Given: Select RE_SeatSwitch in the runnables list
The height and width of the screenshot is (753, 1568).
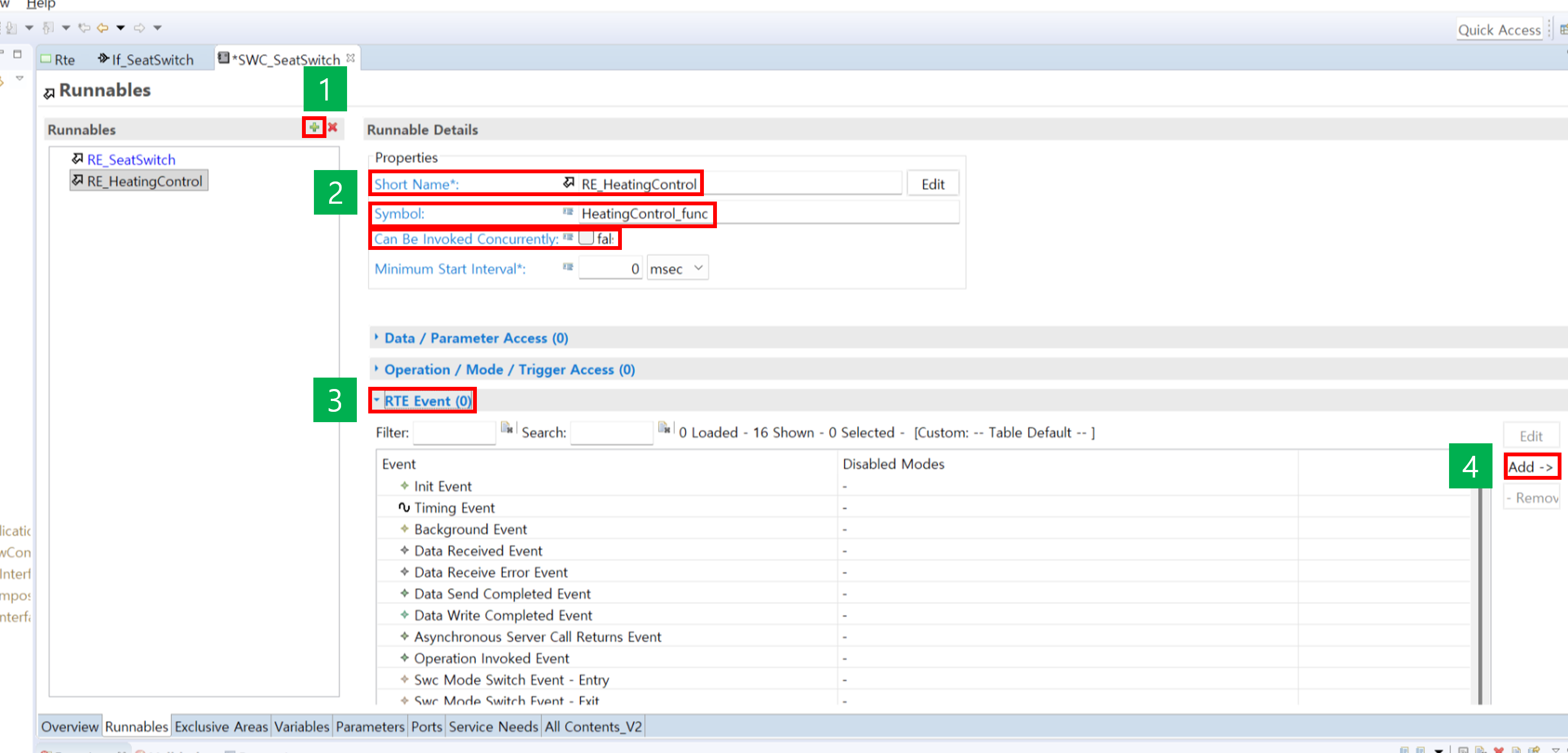Looking at the screenshot, I should click(131, 160).
